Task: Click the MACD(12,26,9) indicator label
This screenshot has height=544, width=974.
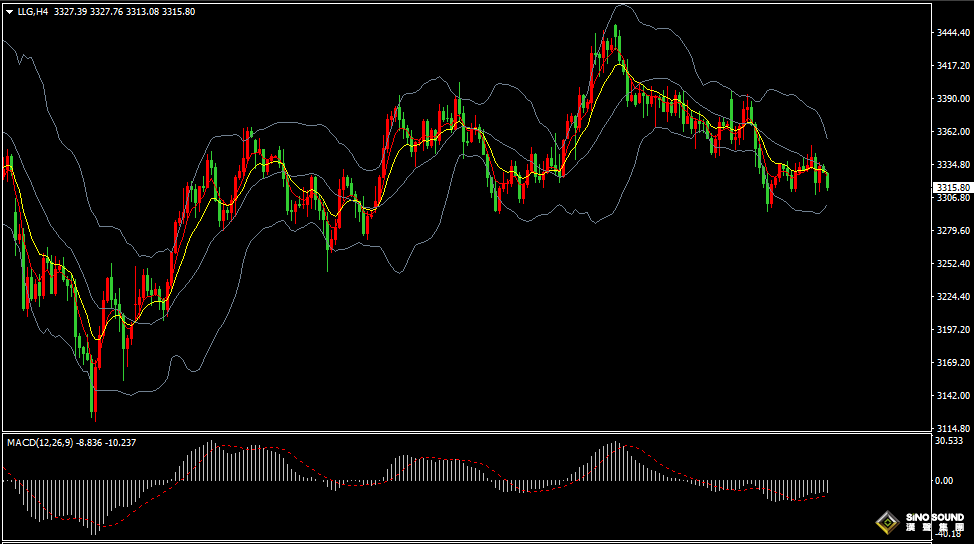Action: 39,441
